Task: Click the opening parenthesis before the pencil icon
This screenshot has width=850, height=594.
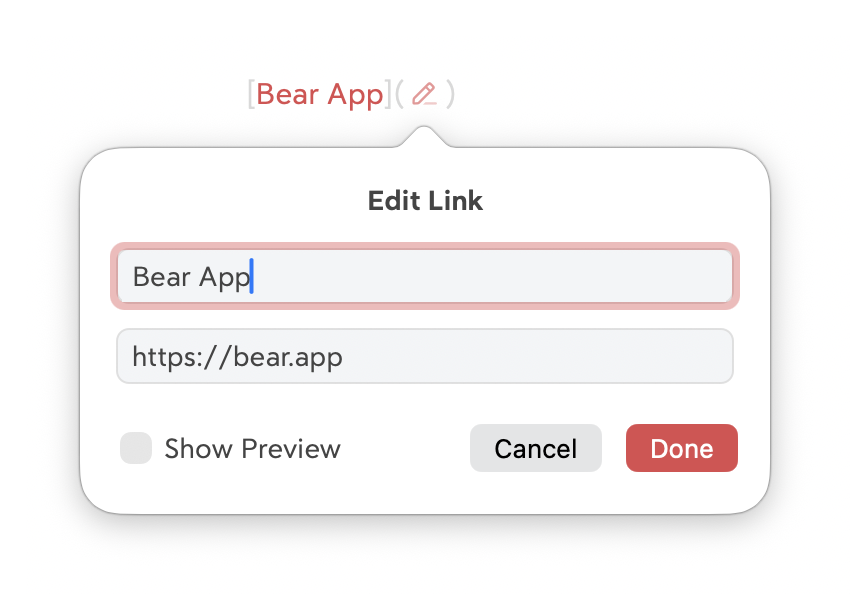Action: [x=399, y=94]
